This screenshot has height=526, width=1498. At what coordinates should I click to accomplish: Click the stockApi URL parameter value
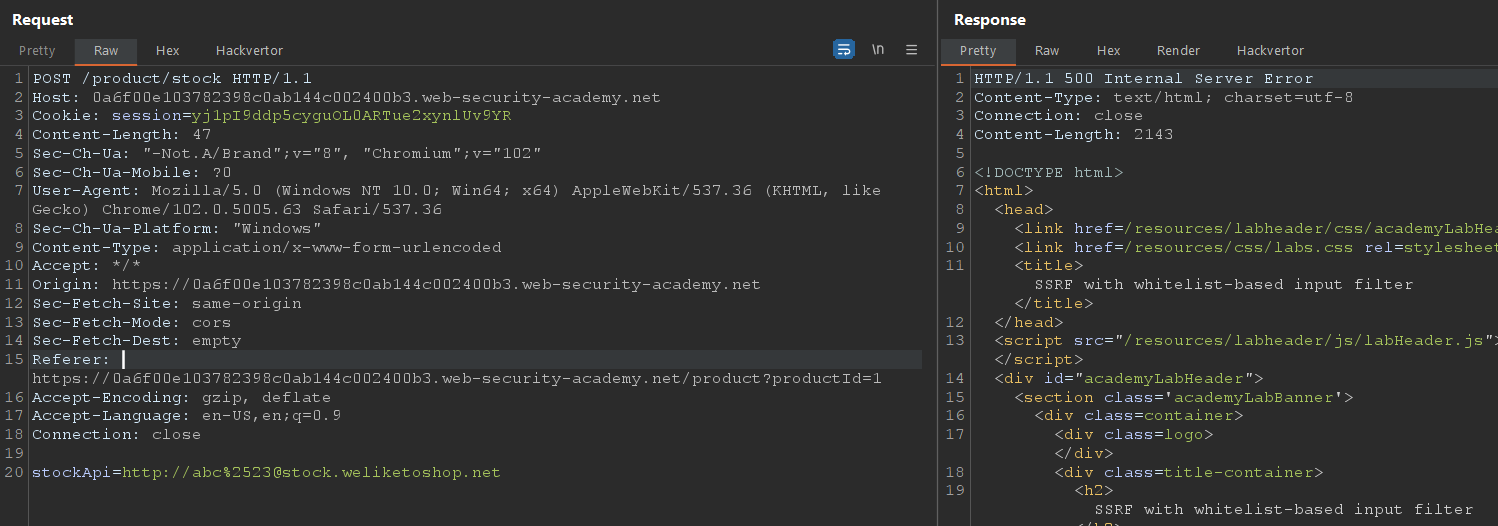pos(311,473)
